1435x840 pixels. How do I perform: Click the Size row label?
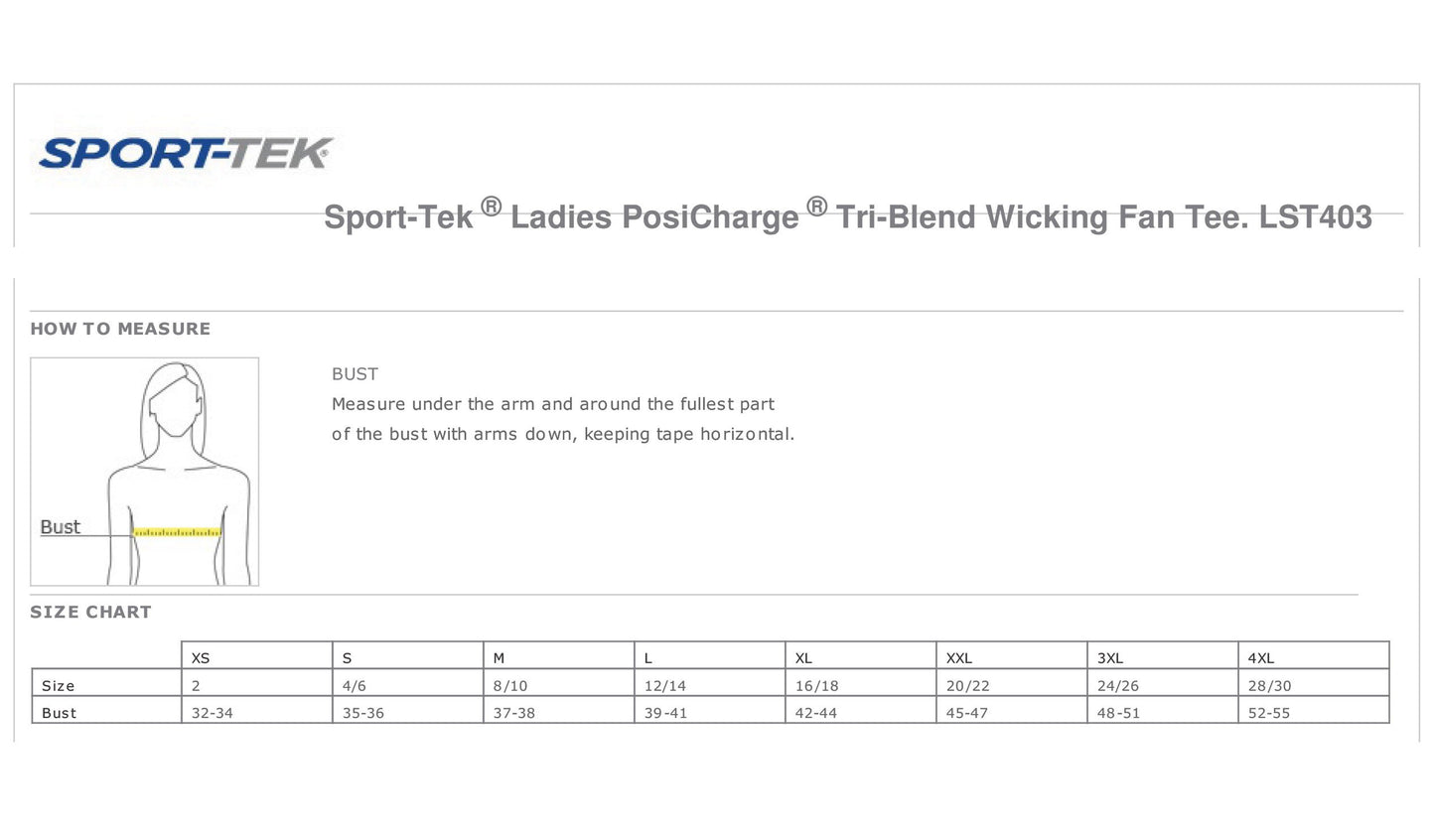click(58, 685)
